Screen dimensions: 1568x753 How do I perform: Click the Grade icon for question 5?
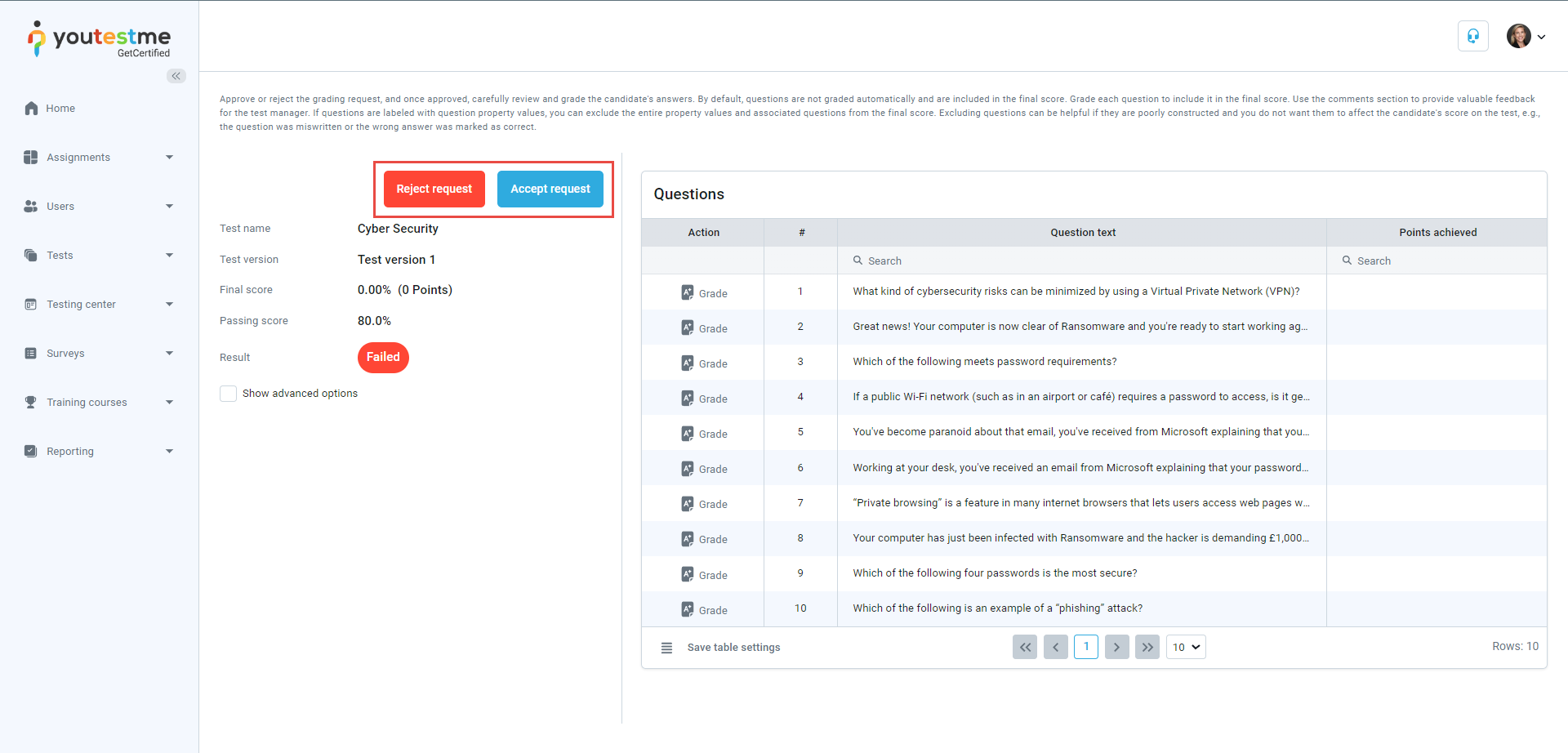(688, 433)
